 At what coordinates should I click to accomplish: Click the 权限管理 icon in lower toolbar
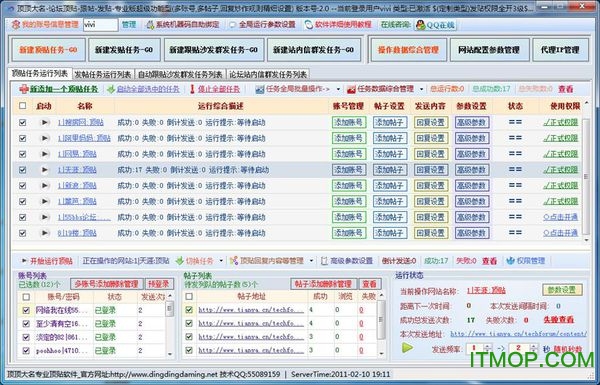(x=510, y=261)
